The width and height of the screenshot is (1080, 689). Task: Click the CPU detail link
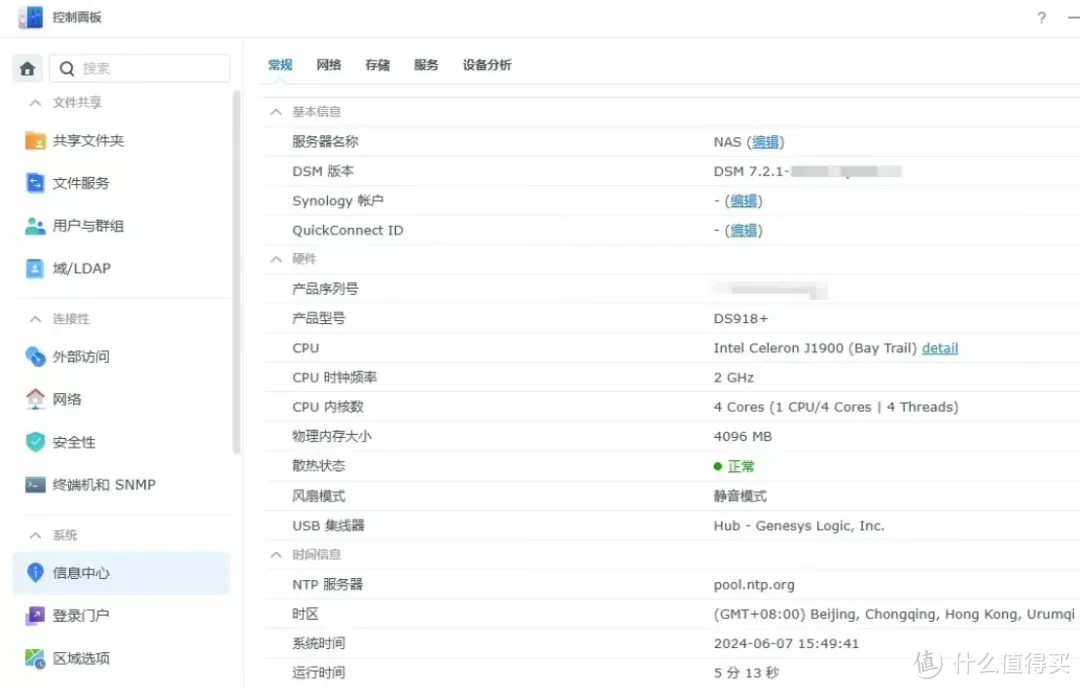coord(940,347)
